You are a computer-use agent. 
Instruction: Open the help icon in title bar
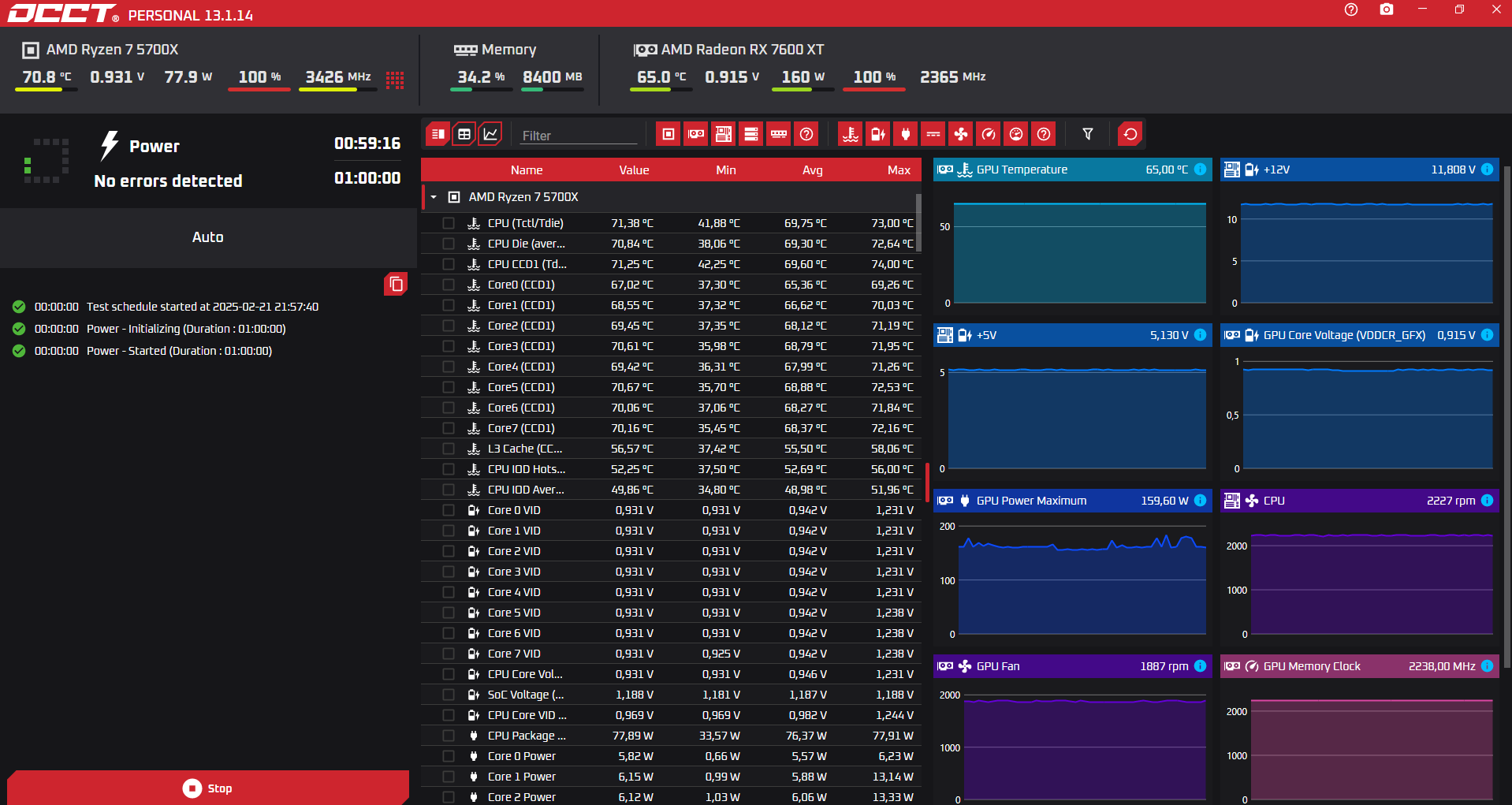(x=1351, y=9)
